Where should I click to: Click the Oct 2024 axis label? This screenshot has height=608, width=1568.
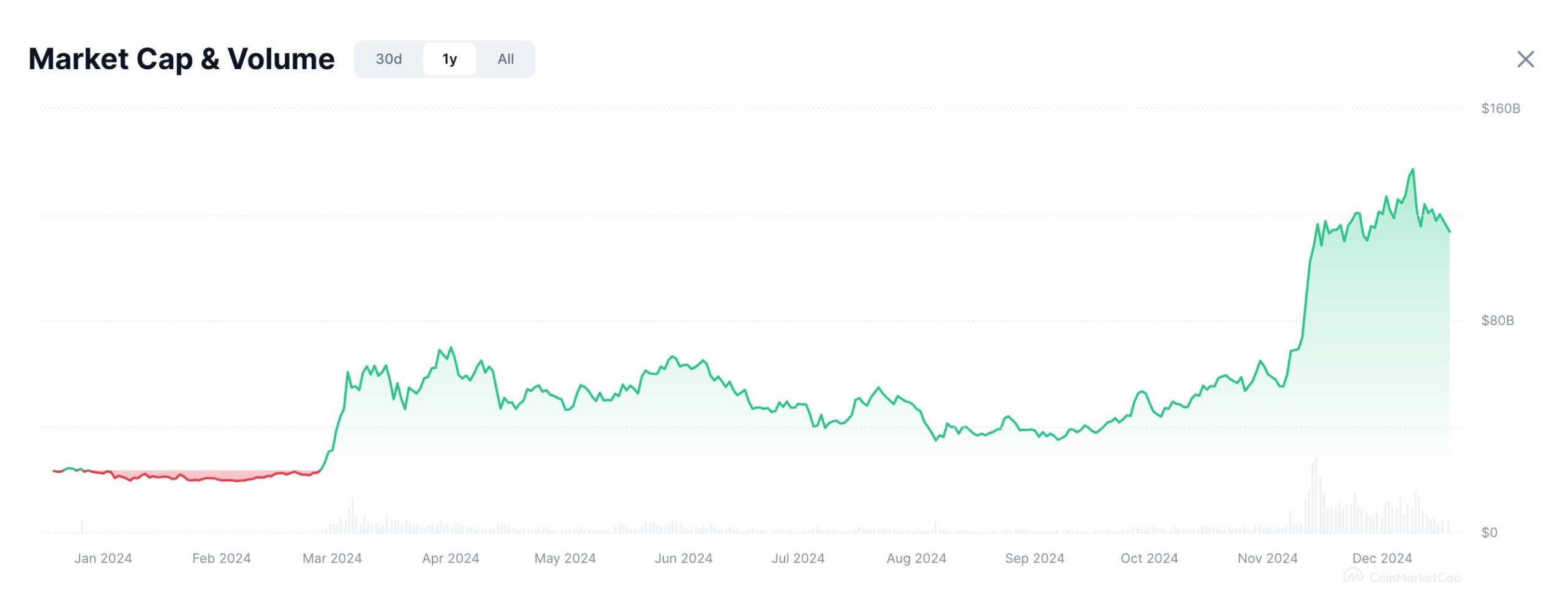[1149, 558]
